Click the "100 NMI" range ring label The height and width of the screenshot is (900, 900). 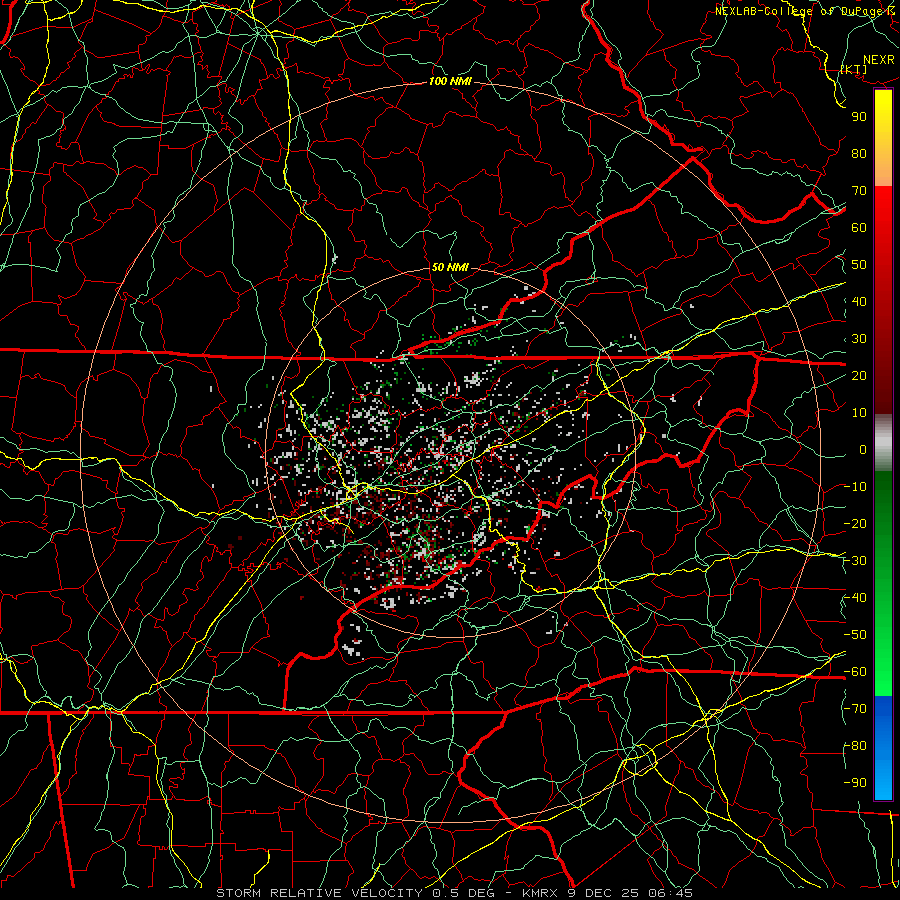[x=450, y=82]
